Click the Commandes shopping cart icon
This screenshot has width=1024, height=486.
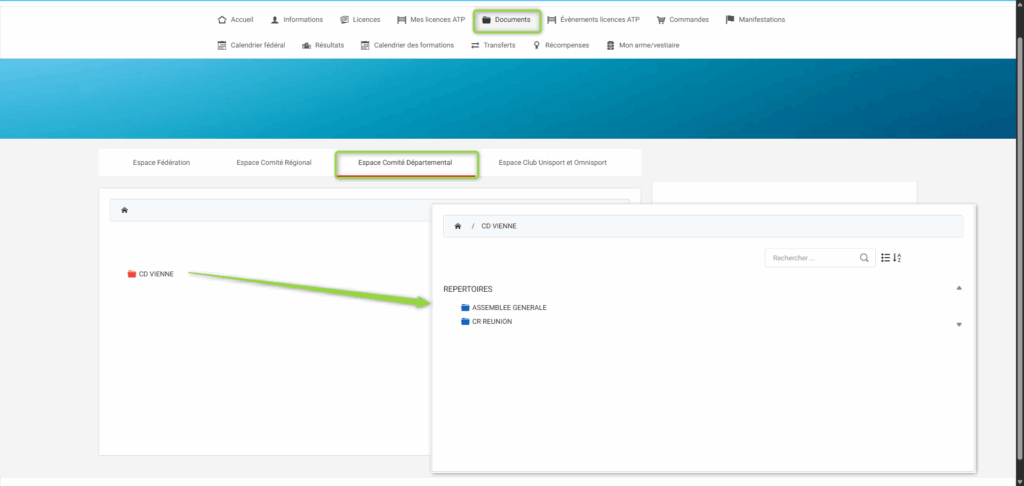(661, 19)
